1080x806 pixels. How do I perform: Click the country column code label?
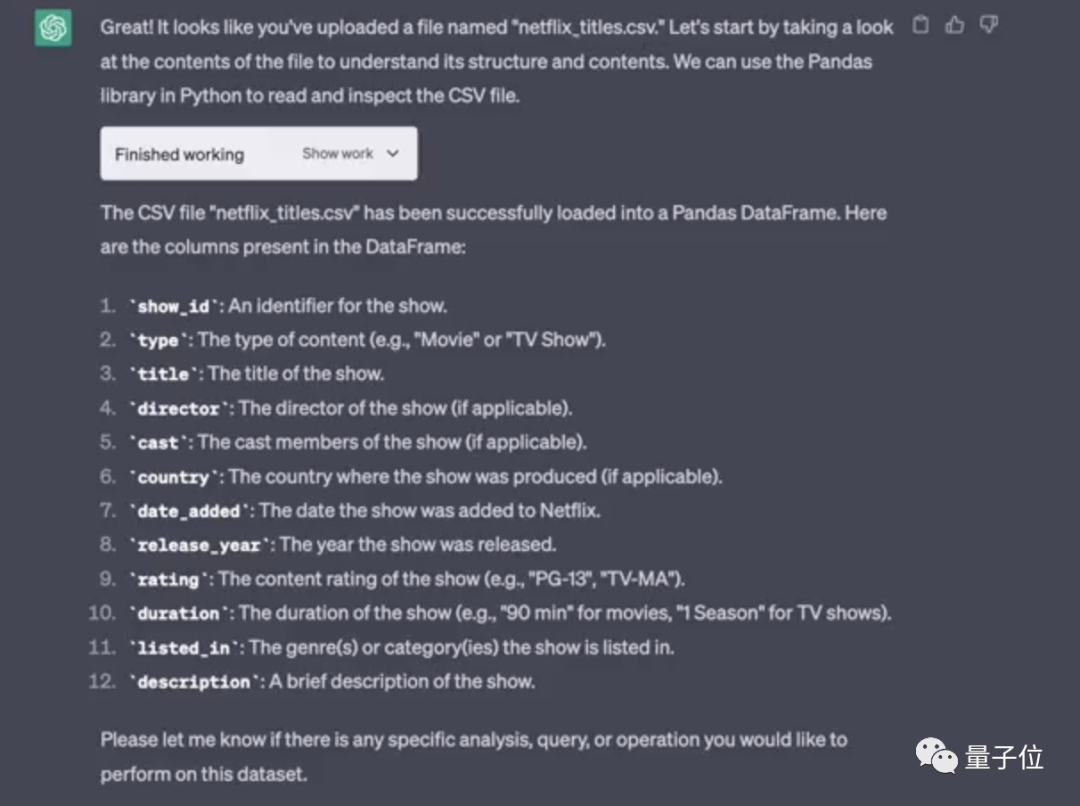pos(174,477)
